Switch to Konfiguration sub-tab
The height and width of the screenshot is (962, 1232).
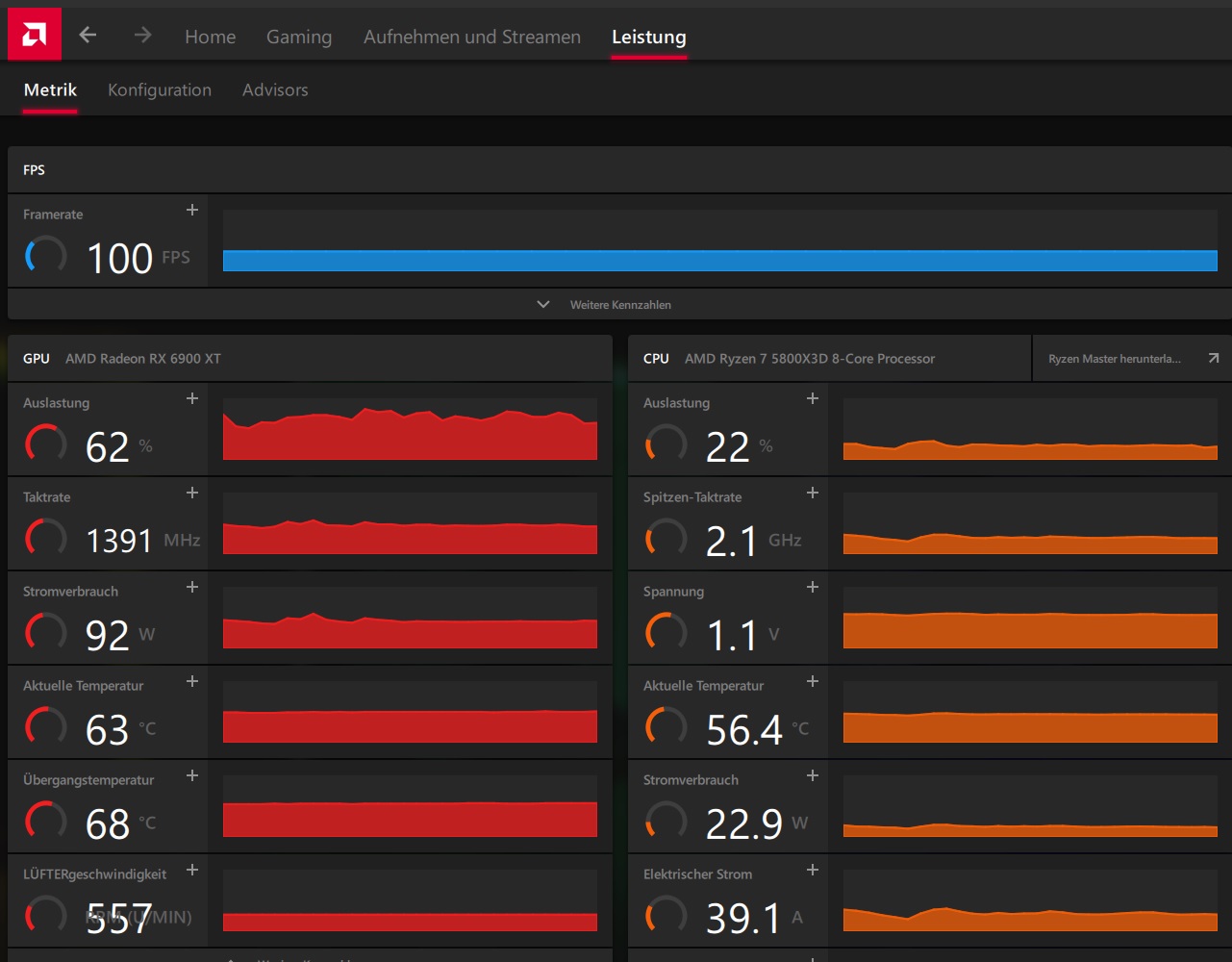(160, 89)
